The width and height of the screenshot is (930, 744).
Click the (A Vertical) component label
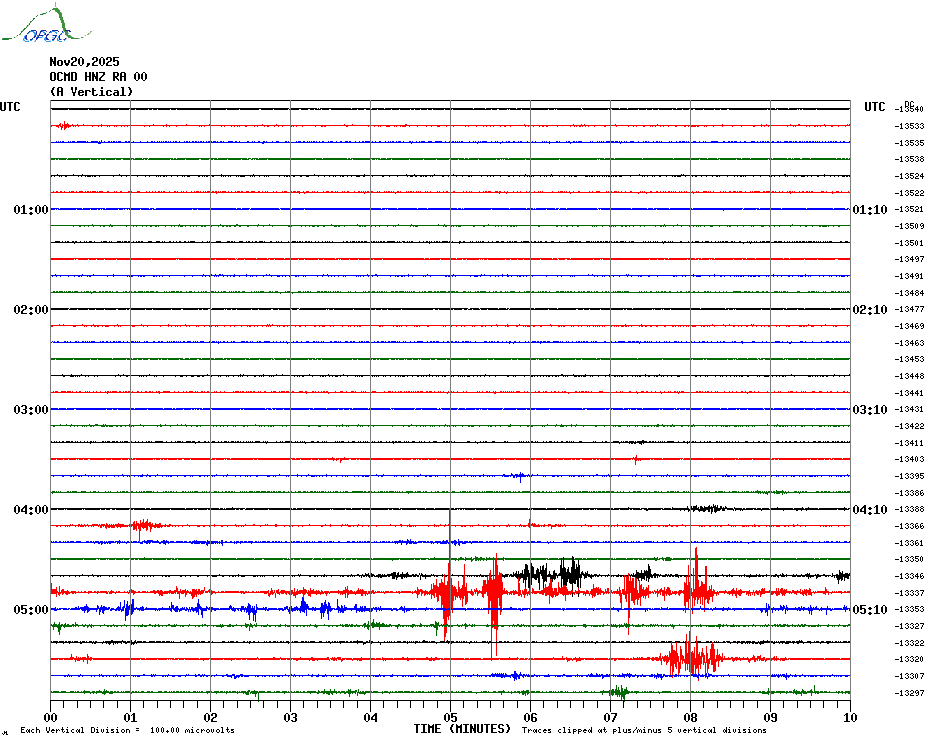pyautogui.click(x=91, y=92)
